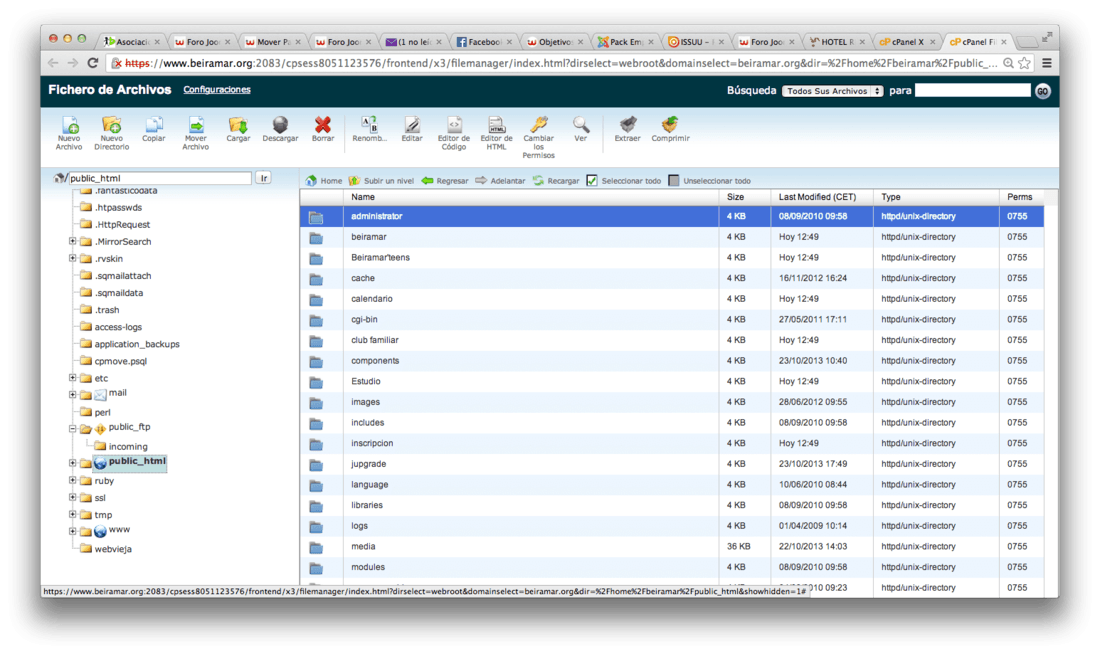
Task: Open the Configuraciones link
Action: pos(217,90)
